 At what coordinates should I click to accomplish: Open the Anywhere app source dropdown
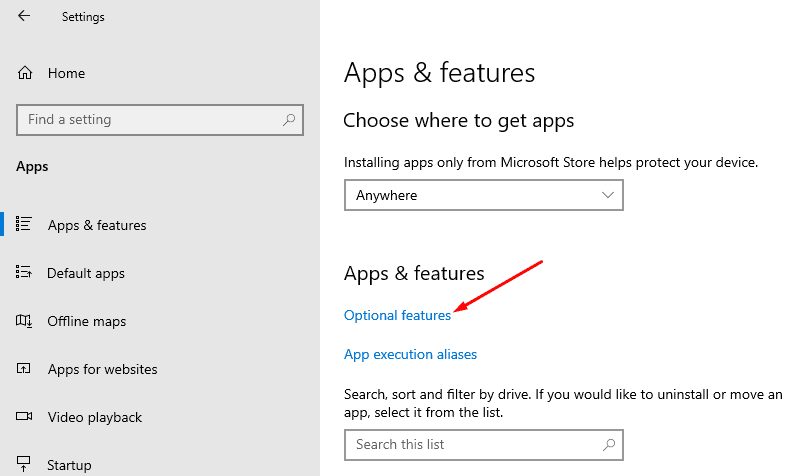pyautogui.click(x=470, y=195)
